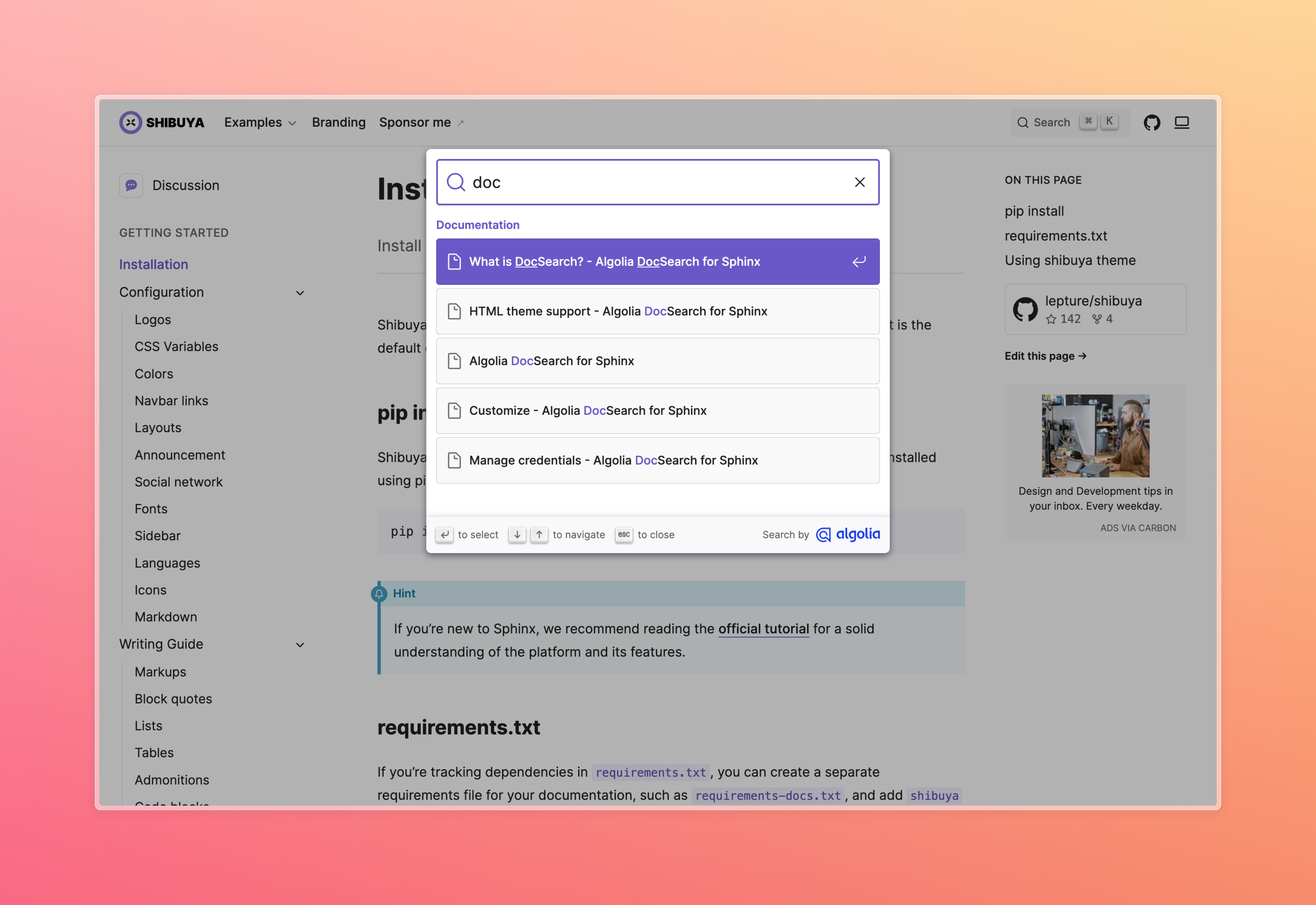Click the esc key hint
Viewport: 1316px width, 905px height.
point(624,535)
